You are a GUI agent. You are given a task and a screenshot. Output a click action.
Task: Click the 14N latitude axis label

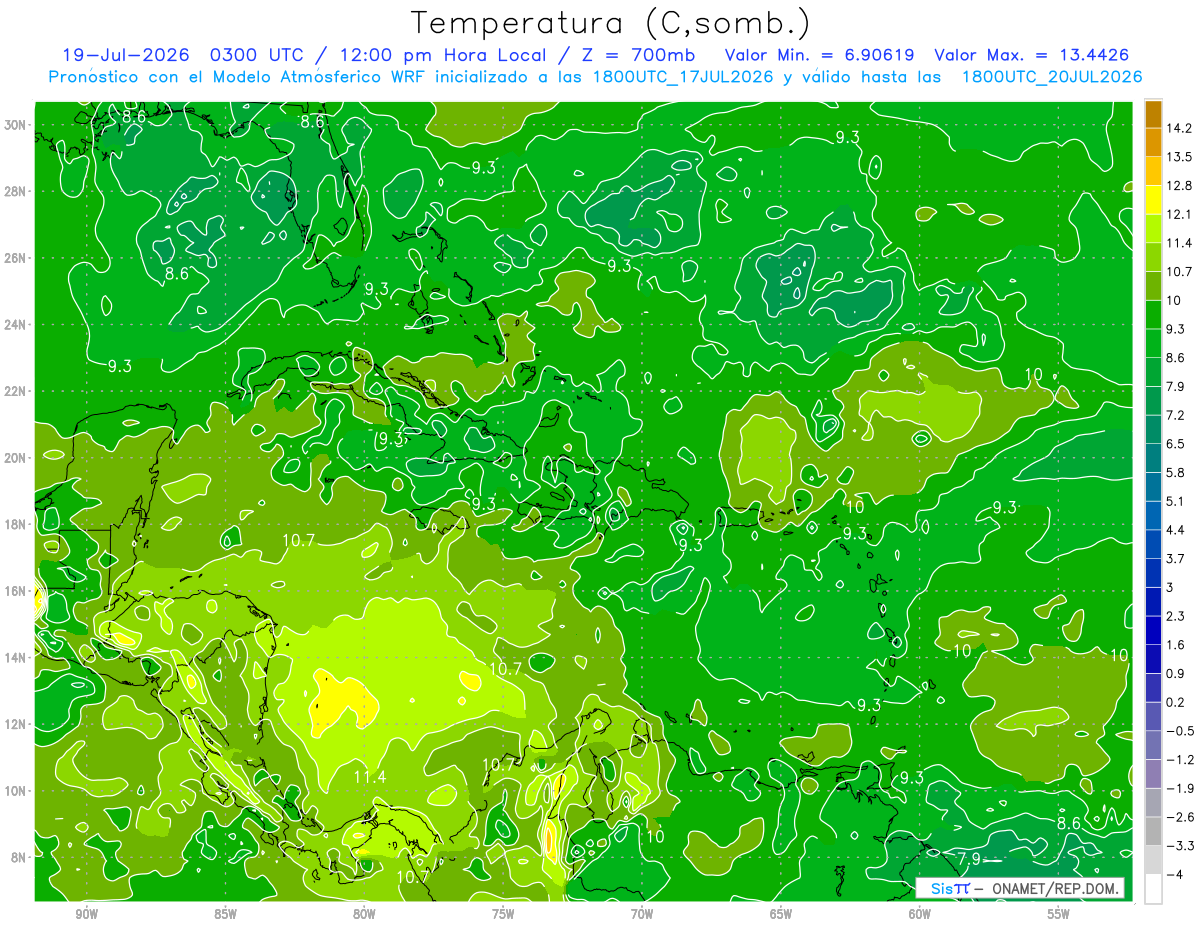point(14,658)
